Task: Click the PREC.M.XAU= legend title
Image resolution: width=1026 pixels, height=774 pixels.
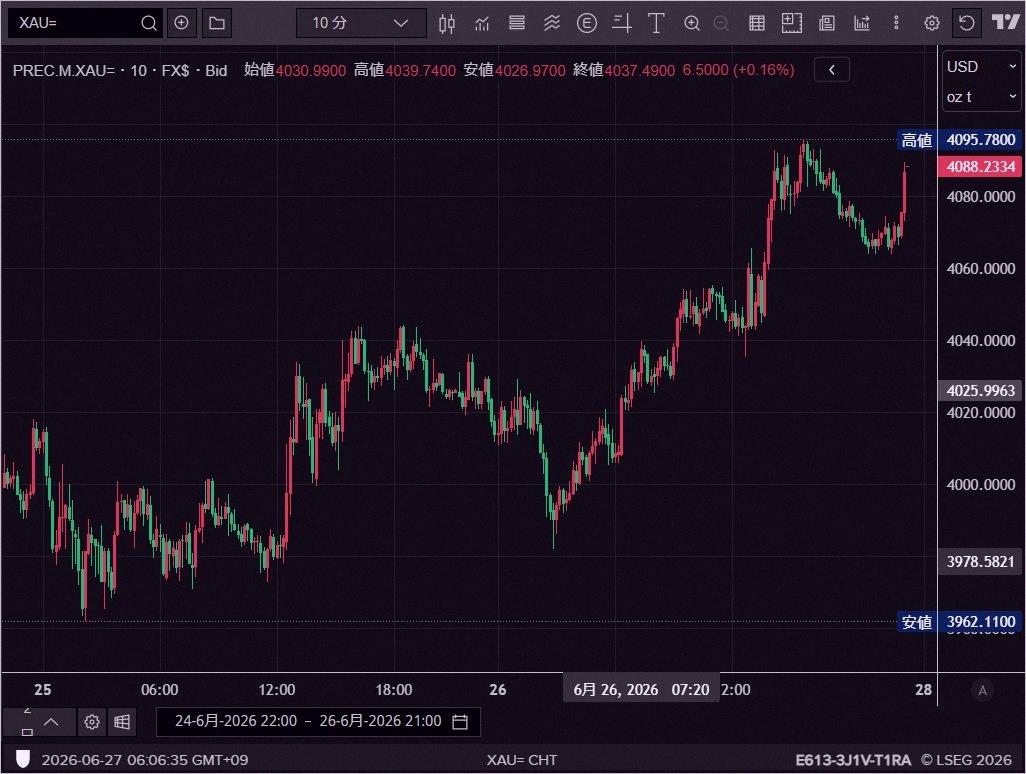Action: pos(120,70)
